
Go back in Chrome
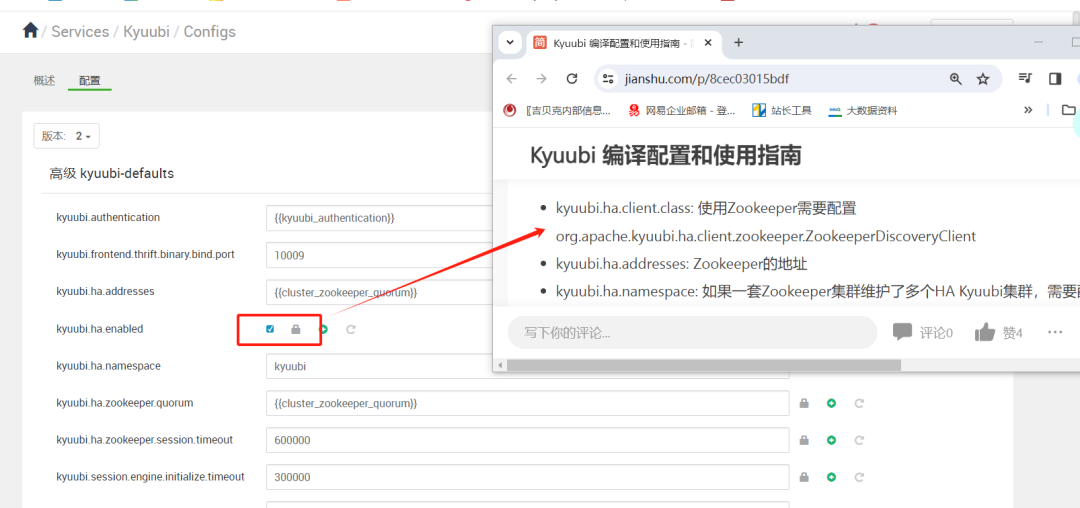pos(511,78)
